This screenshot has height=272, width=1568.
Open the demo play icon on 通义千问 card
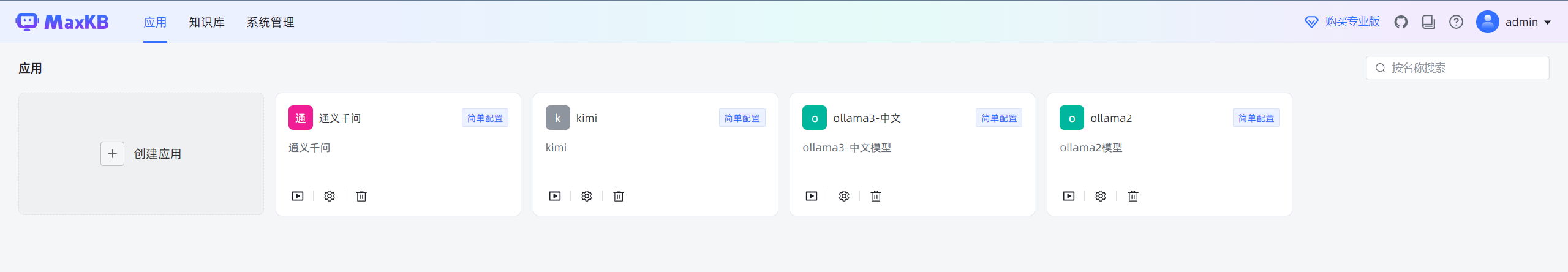pos(298,196)
